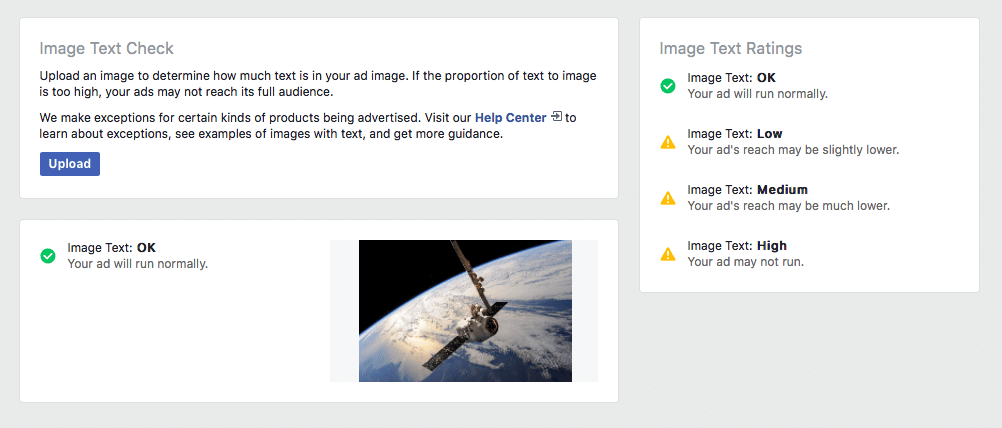Select the uploaded satellite image thumbnail

point(465,311)
